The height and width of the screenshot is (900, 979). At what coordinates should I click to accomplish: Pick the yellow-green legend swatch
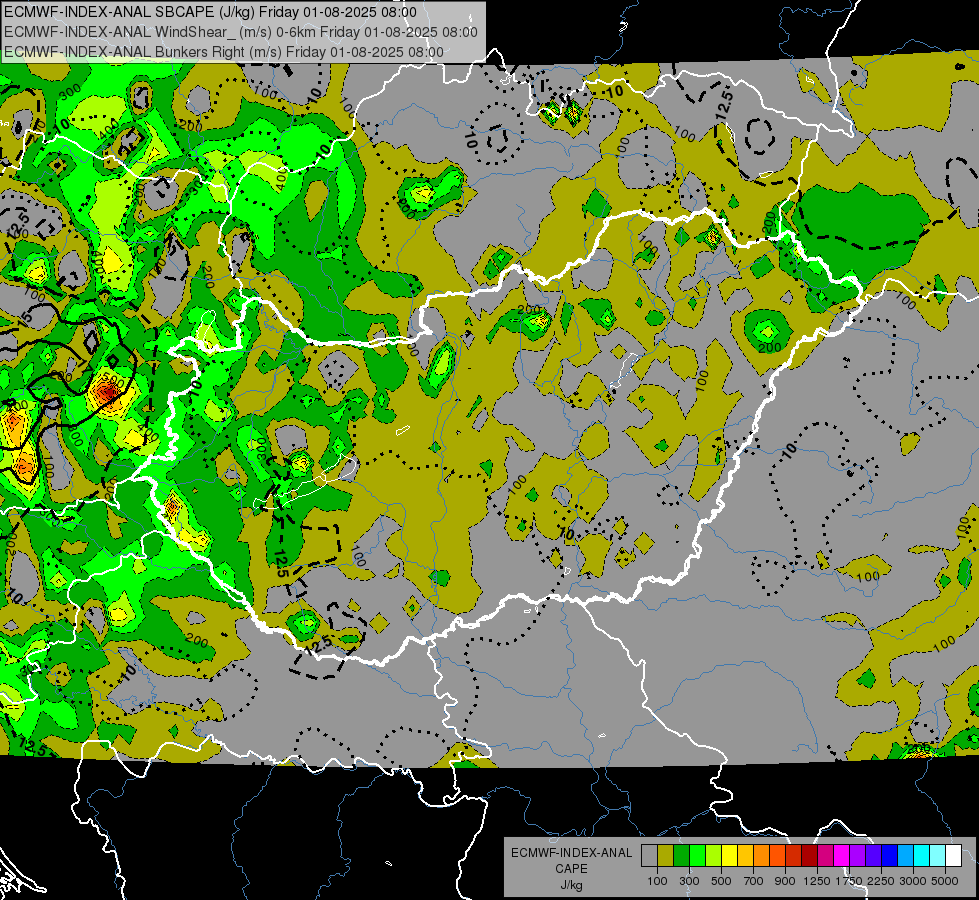click(714, 856)
